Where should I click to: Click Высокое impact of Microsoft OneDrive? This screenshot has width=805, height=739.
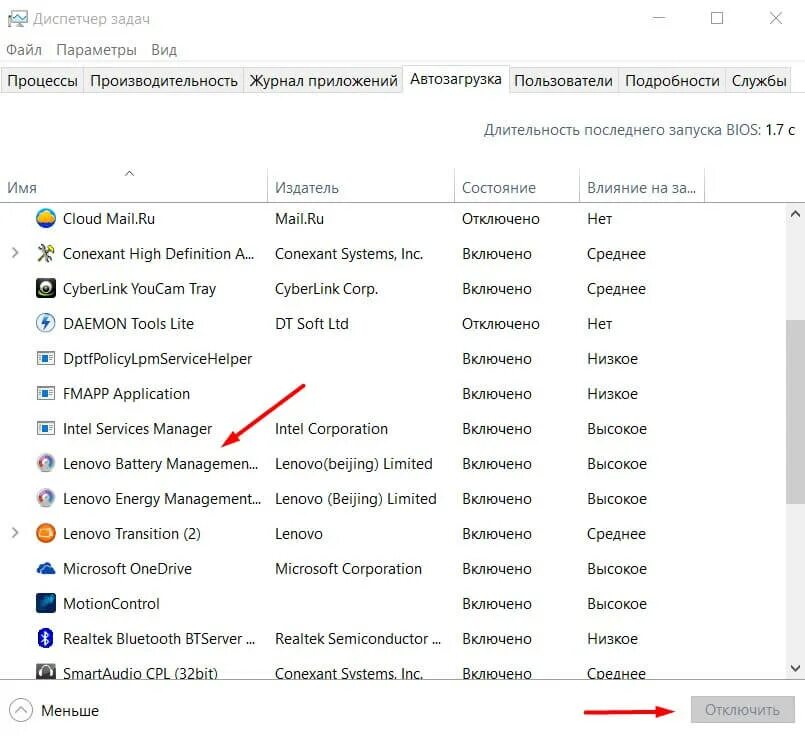pos(617,569)
